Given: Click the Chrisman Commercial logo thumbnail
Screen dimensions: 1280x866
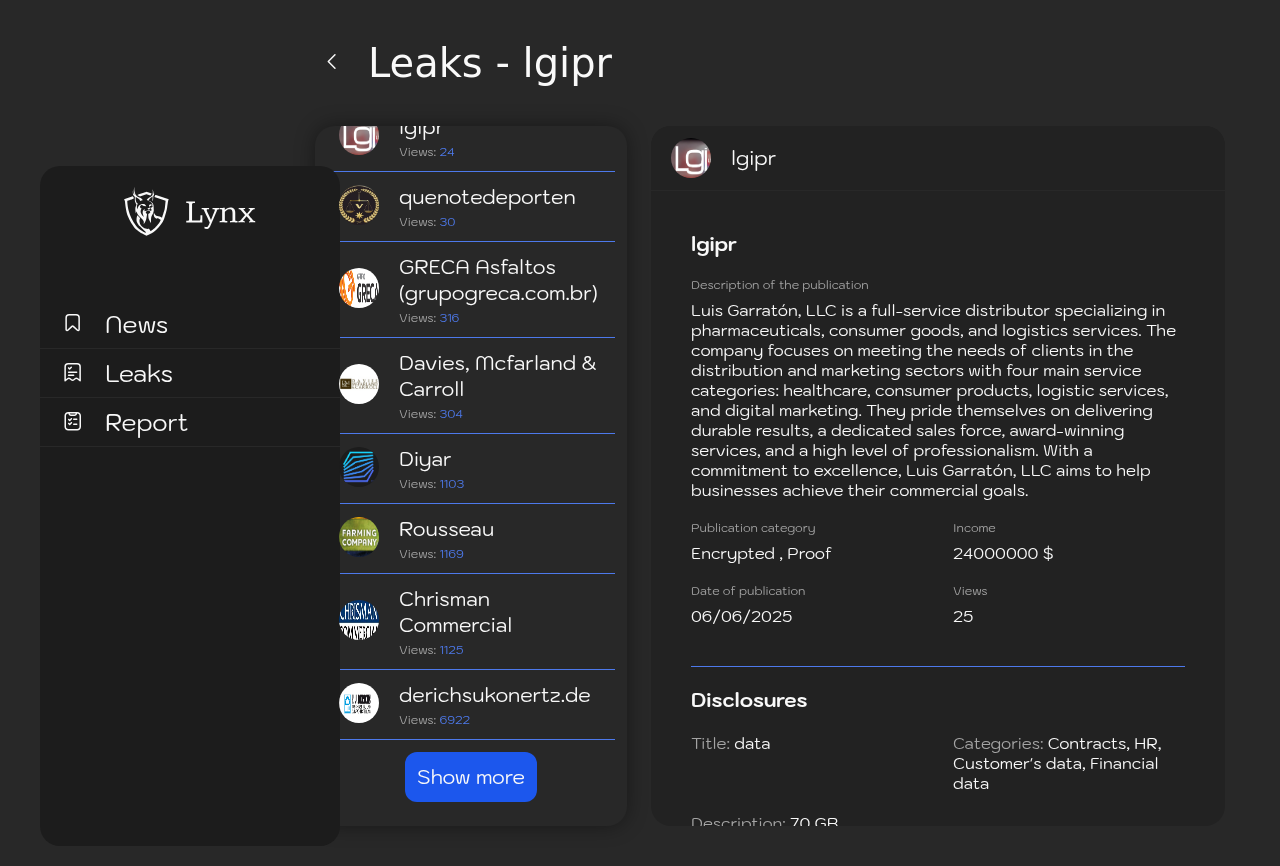Looking at the screenshot, I should coord(359,620).
